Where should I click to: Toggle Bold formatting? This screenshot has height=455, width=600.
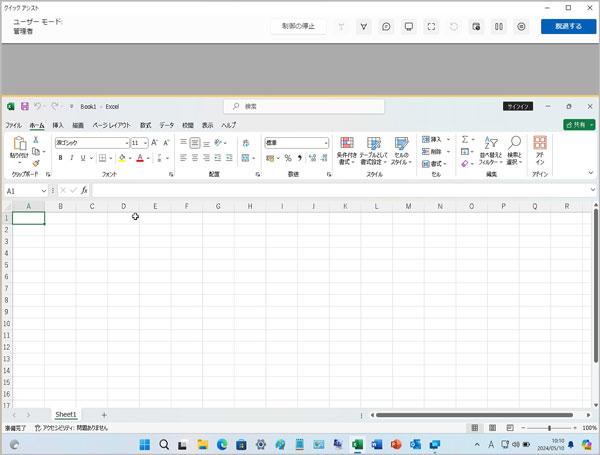pyautogui.click(x=59, y=158)
